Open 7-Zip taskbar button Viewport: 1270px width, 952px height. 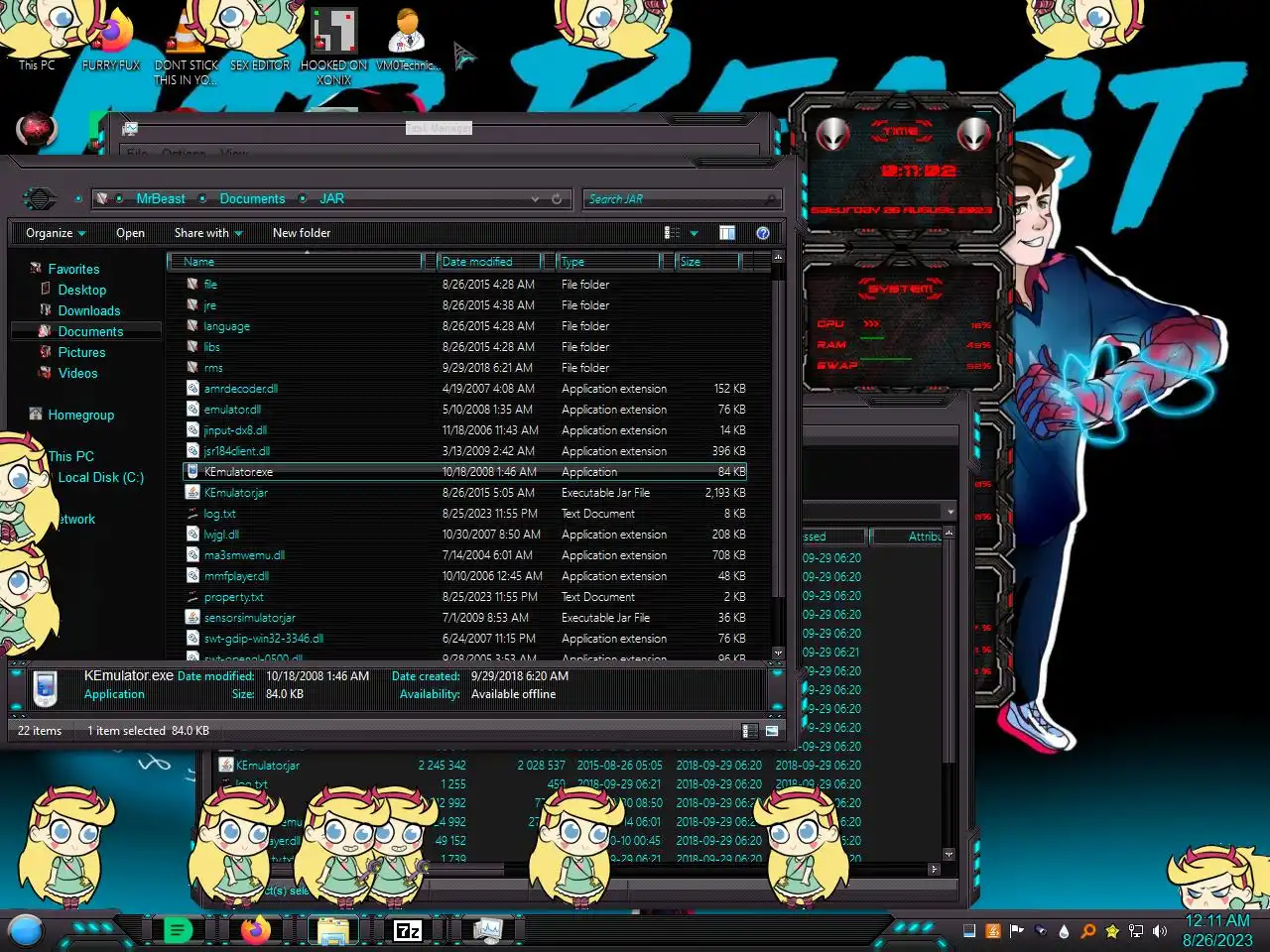tap(408, 930)
